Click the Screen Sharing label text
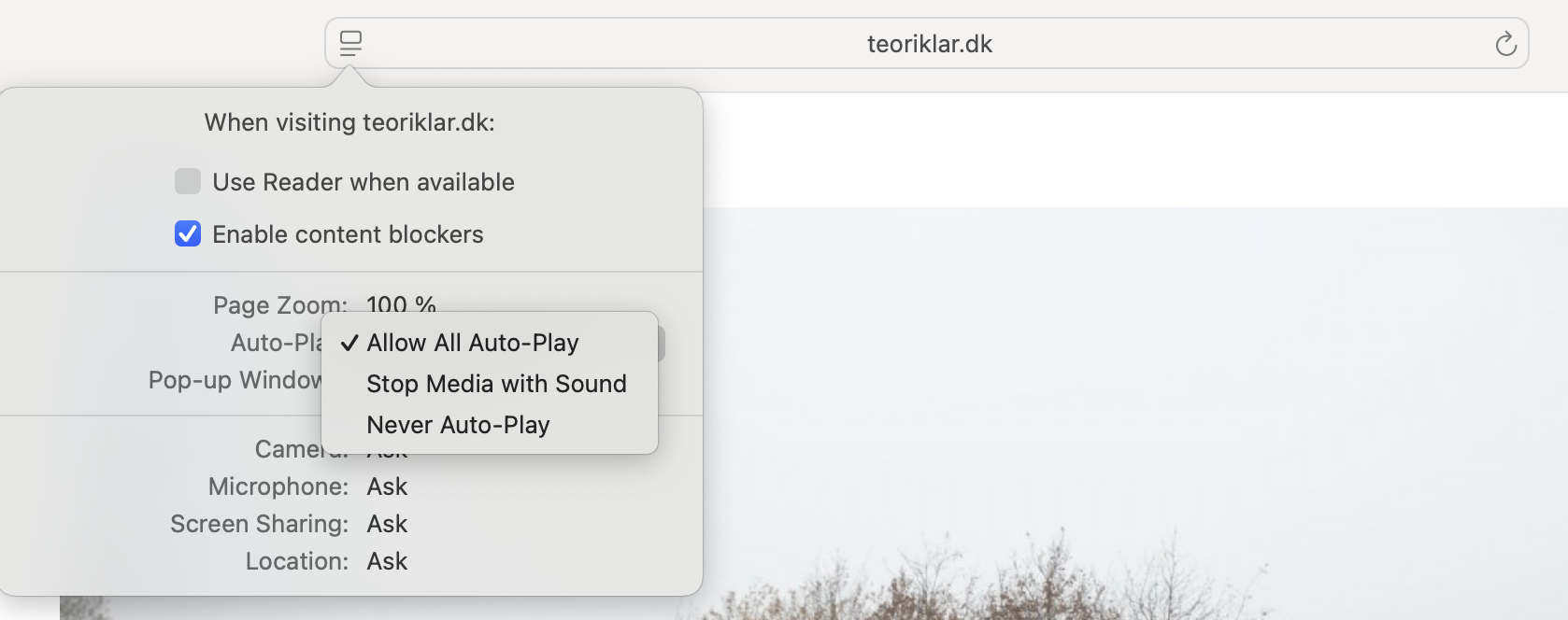 (260, 524)
